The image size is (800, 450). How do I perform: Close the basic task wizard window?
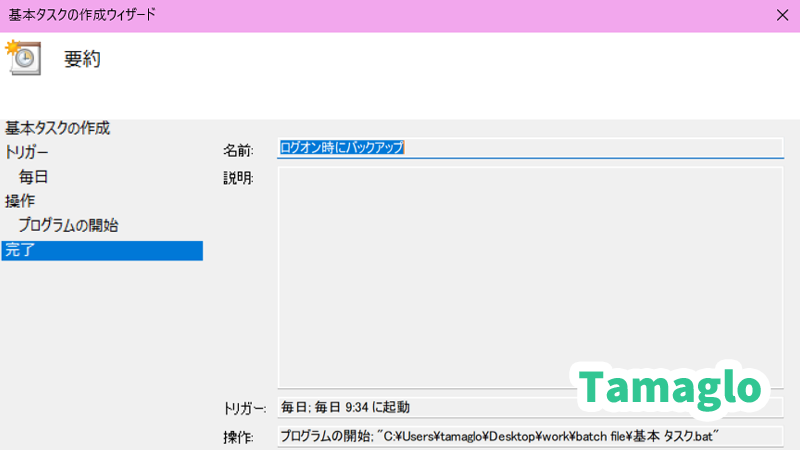[x=780, y=15]
